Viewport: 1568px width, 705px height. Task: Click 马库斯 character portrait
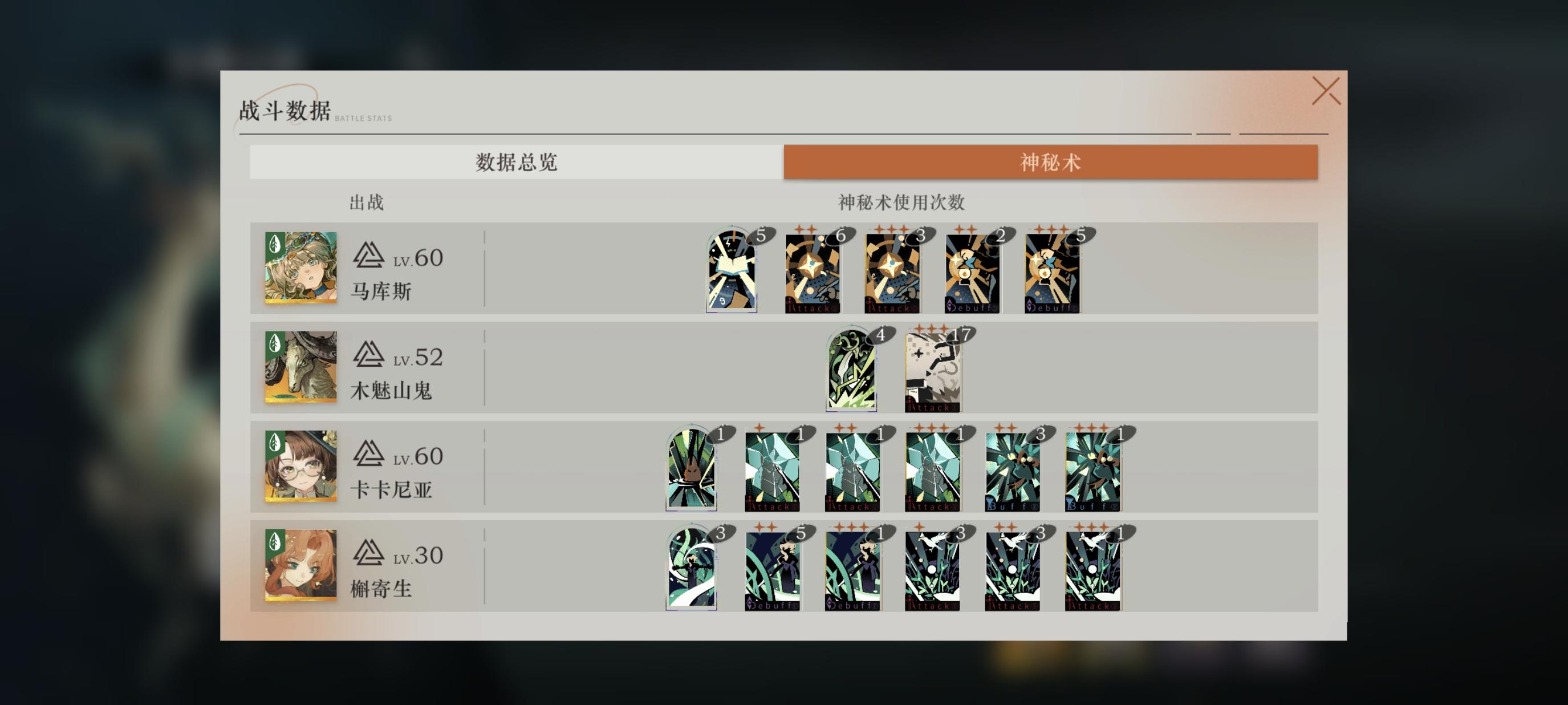(300, 268)
